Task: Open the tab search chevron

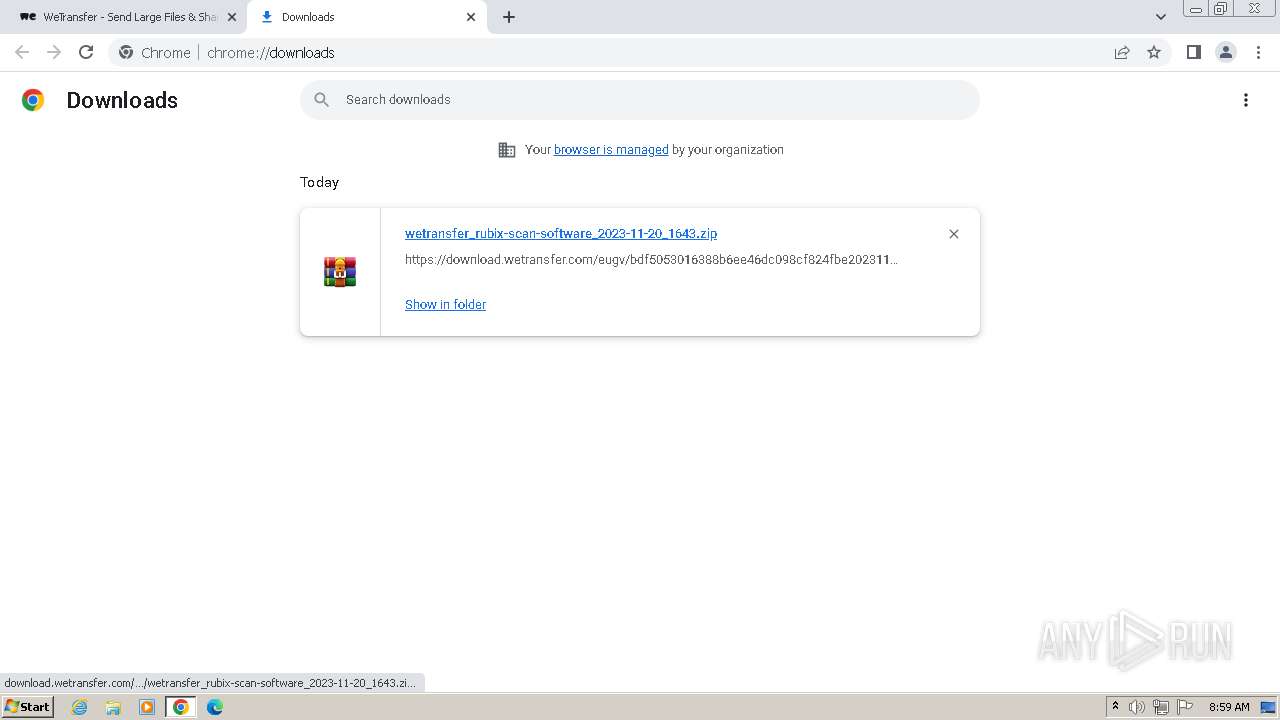Action: pos(1161,17)
